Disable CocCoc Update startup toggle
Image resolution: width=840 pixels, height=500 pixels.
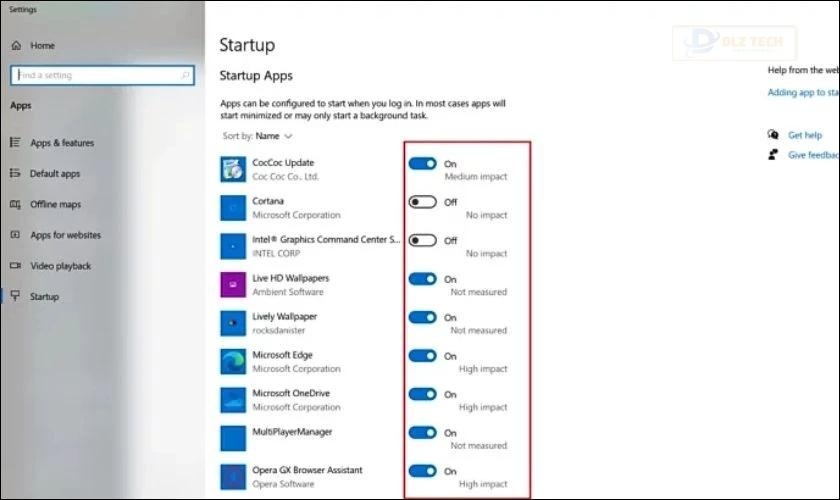423,163
